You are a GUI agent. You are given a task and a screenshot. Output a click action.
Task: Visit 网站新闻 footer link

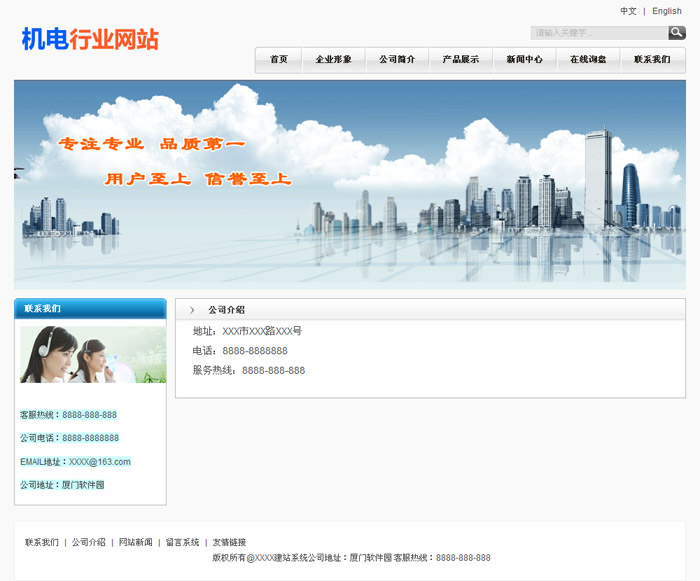coord(135,542)
